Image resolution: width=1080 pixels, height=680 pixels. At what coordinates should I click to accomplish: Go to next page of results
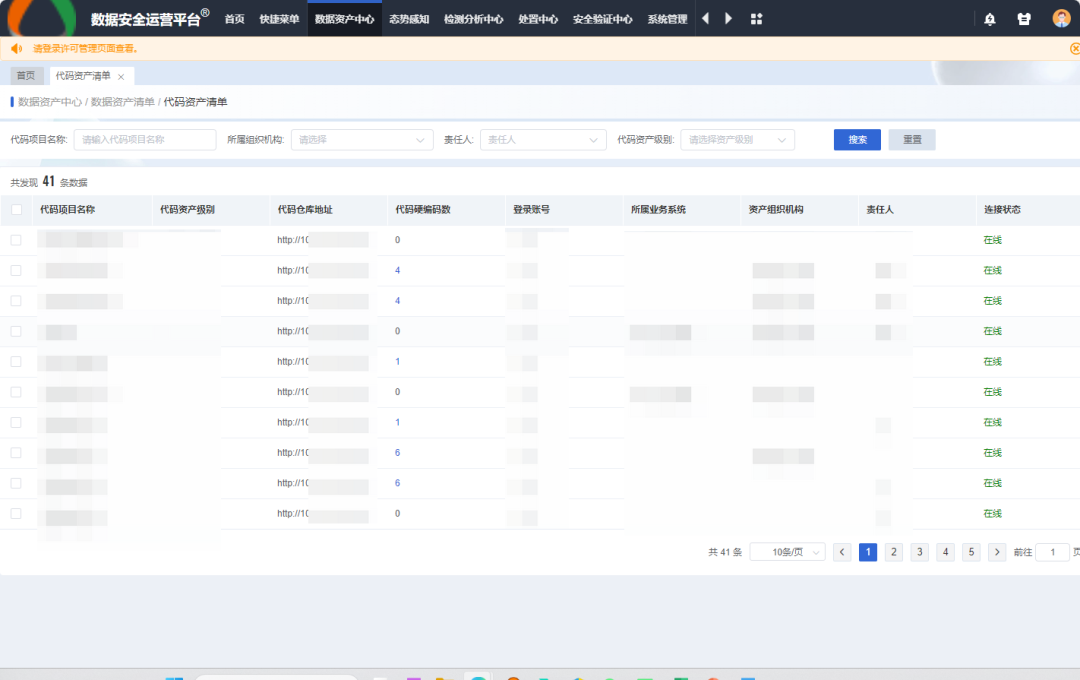coord(997,552)
